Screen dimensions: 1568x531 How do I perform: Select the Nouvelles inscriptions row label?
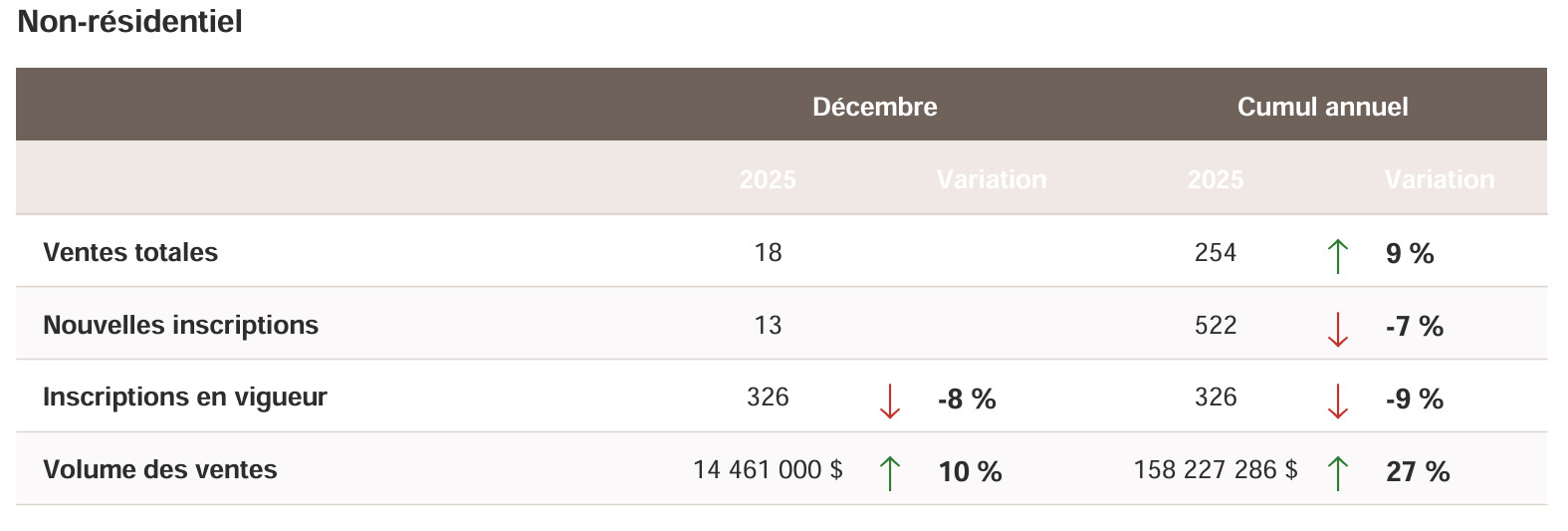click(180, 325)
